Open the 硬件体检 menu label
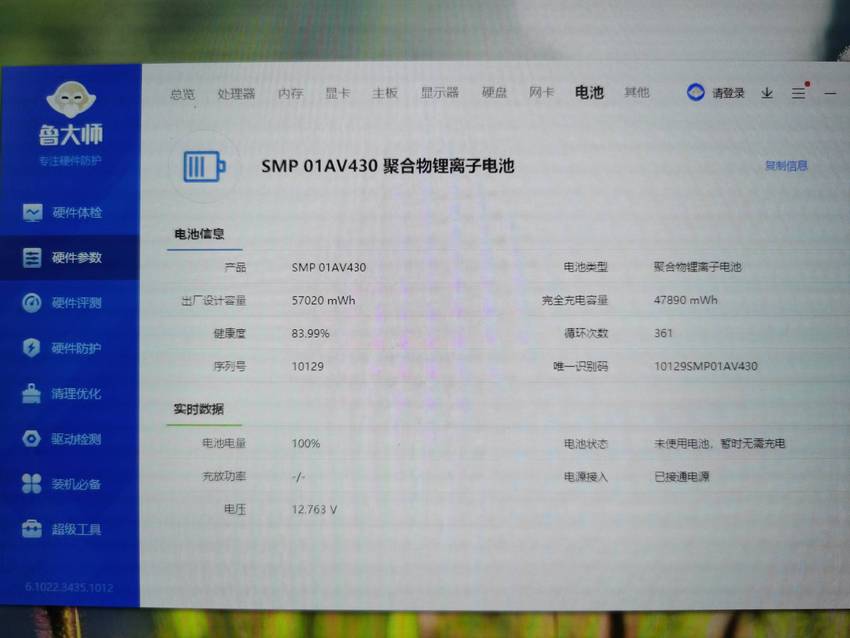Image resolution: width=850 pixels, height=638 pixels. click(x=77, y=212)
